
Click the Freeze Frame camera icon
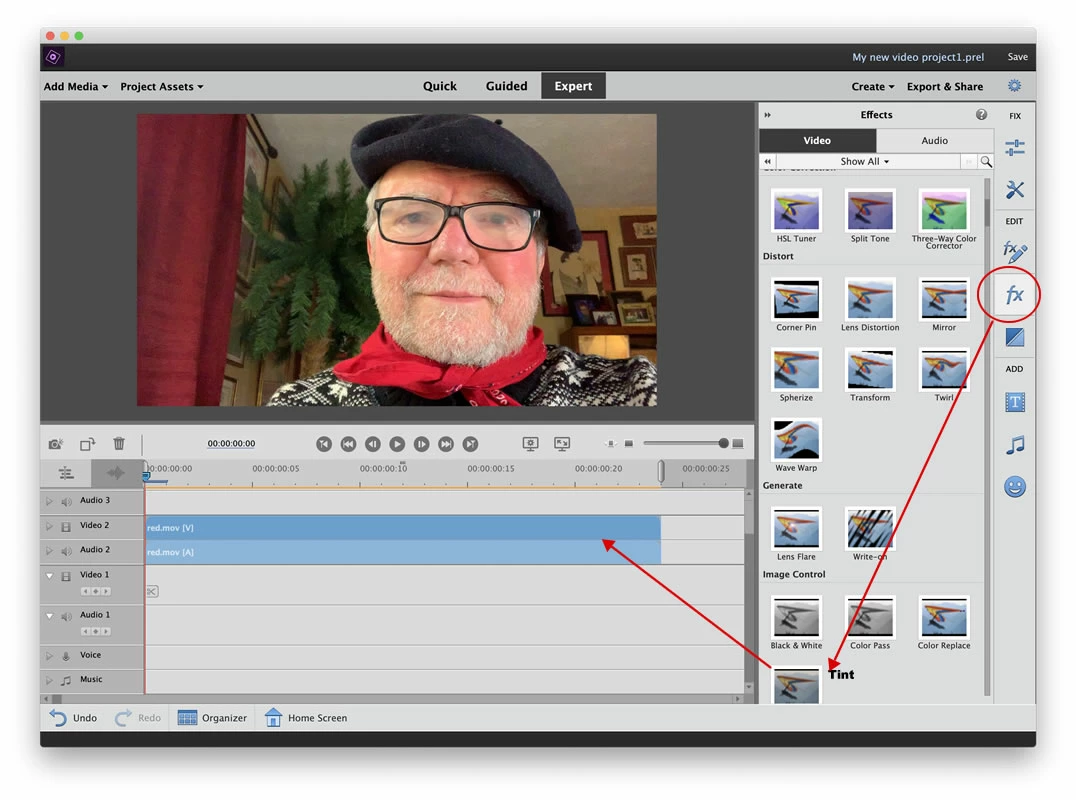tap(56, 444)
